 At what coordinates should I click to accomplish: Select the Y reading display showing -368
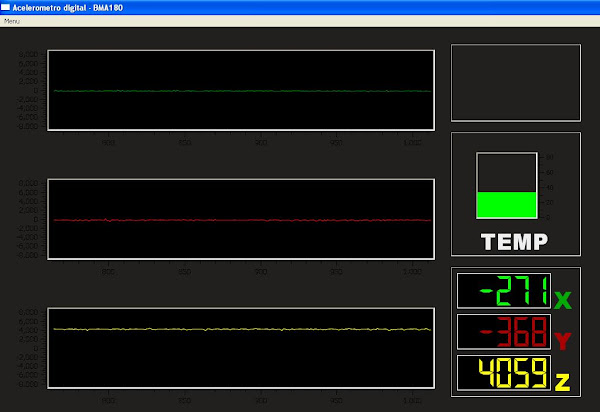coord(504,332)
